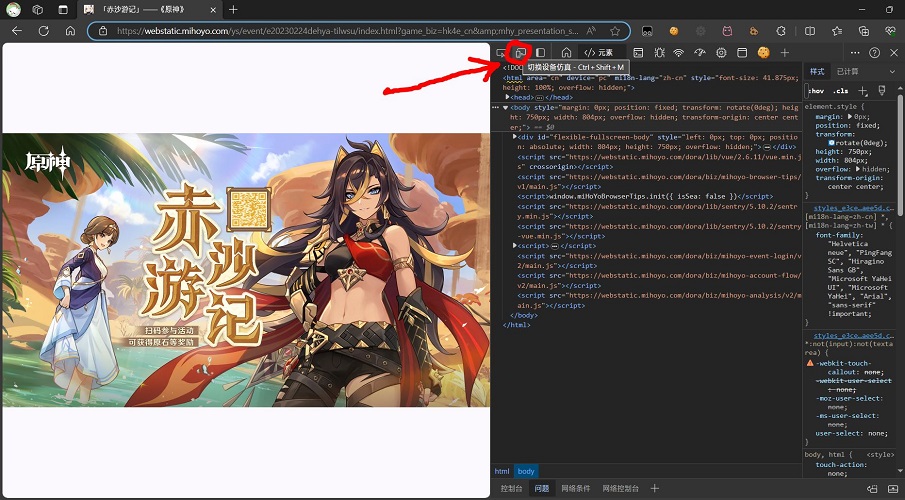Open the Network wifi icon panel
The image size is (905, 500).
[679, 52]
